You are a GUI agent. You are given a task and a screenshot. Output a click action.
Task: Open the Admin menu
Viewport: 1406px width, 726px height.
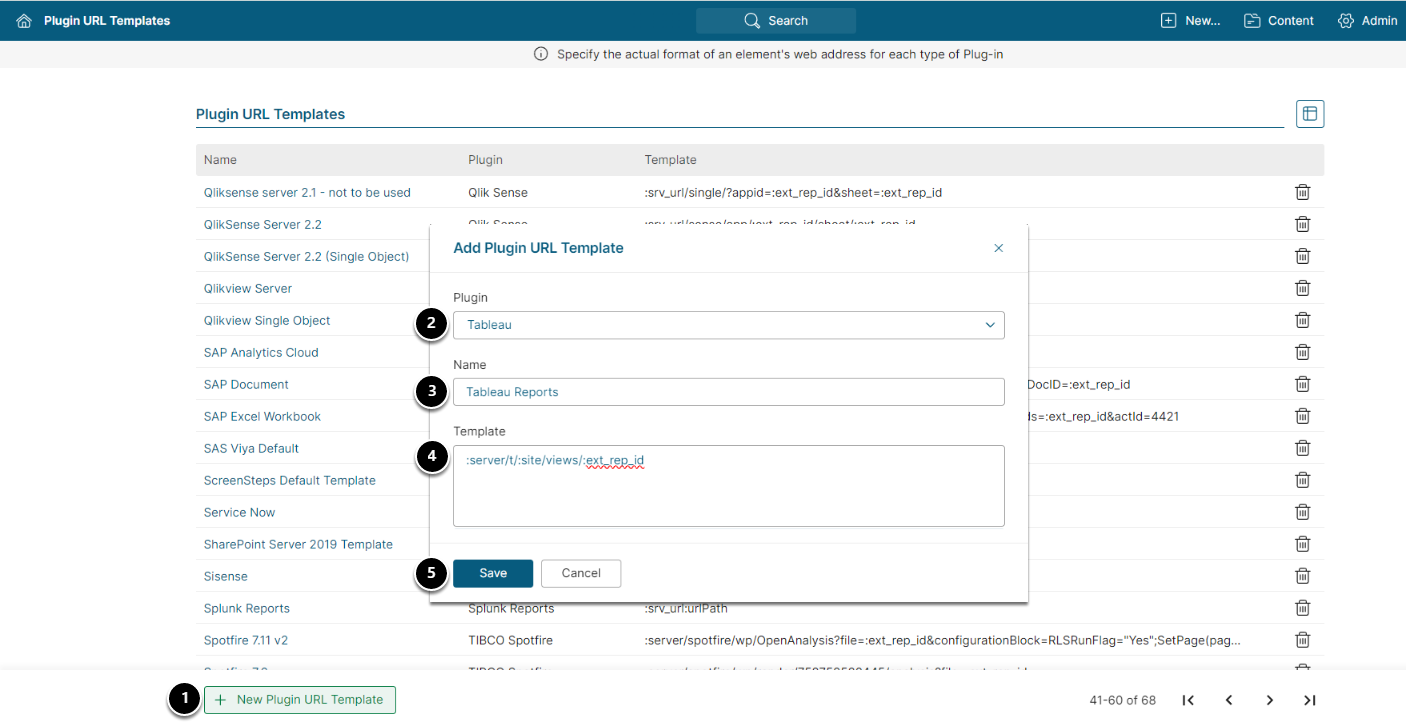pos(1367,21)
